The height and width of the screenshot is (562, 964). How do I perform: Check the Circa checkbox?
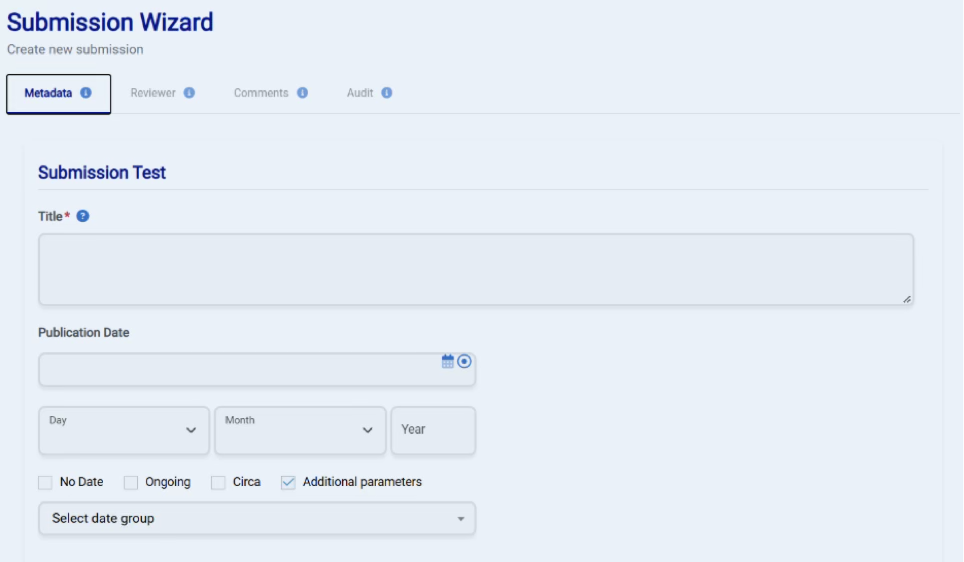(x=218, y=483)
